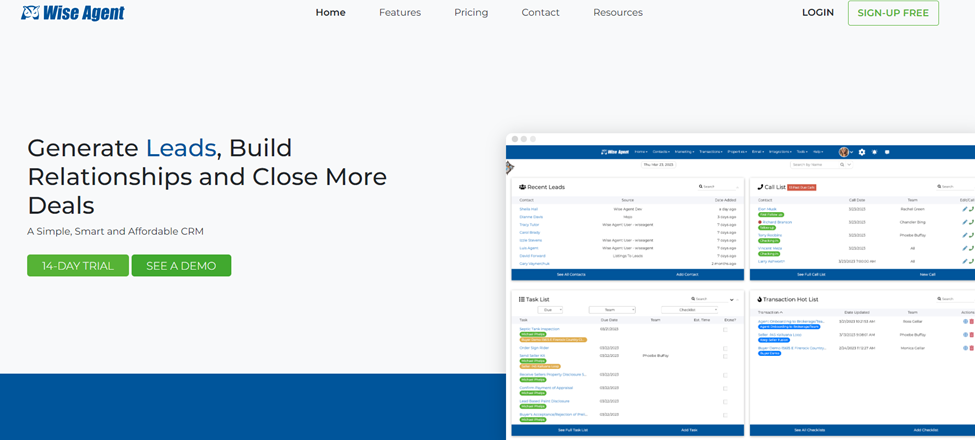This screenshot has width=975, height=440.
Task: Open the Resources menu item
Action: (617, 12)
